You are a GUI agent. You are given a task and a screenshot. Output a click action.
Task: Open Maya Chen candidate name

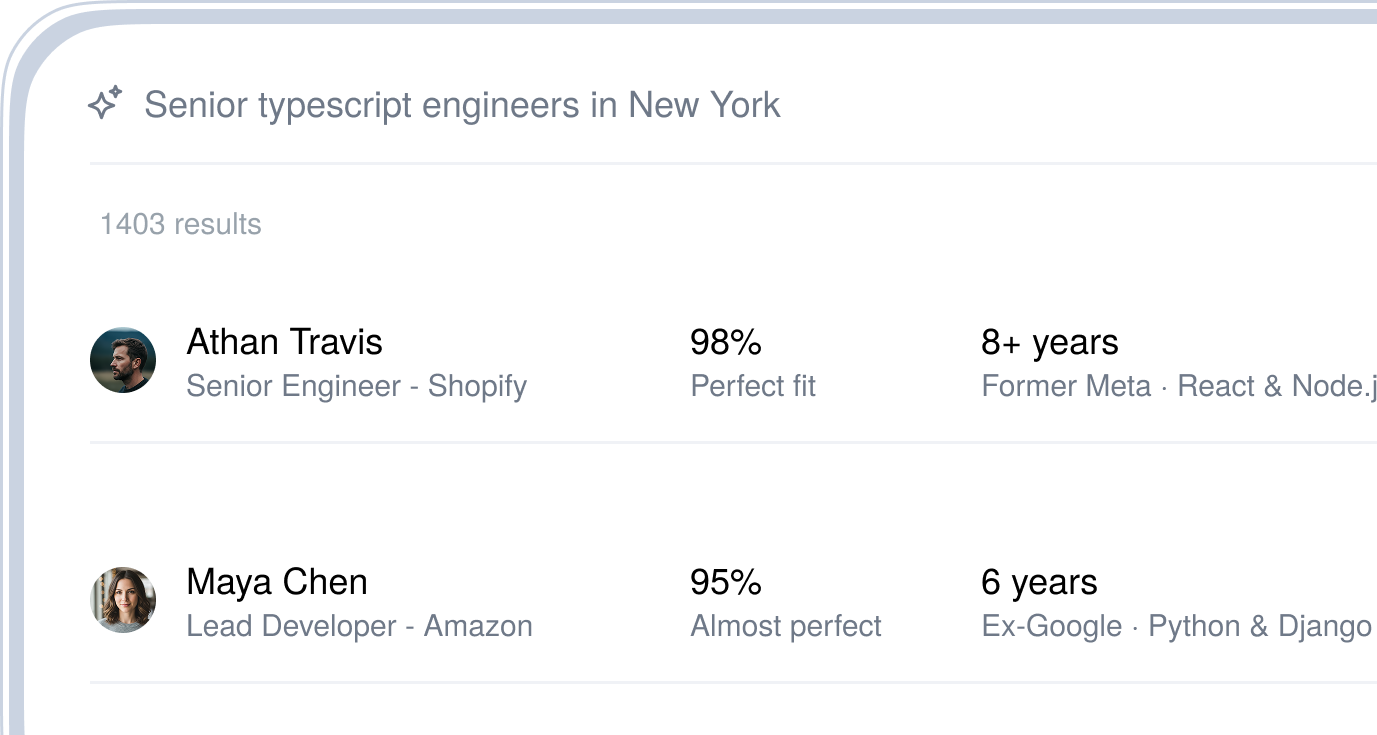(277, 582)
